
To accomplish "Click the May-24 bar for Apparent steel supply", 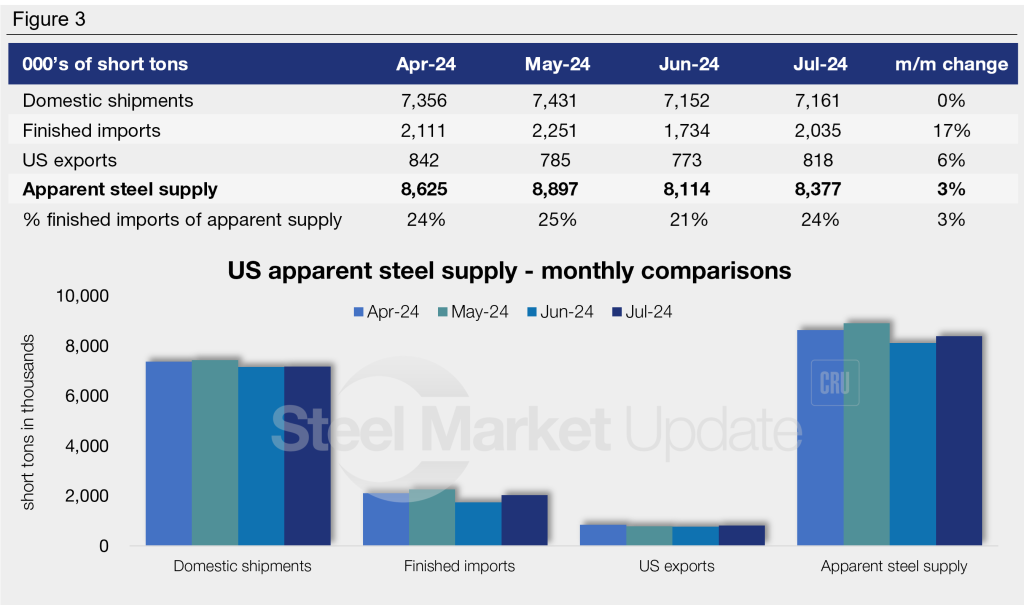I will click(866, 434).
